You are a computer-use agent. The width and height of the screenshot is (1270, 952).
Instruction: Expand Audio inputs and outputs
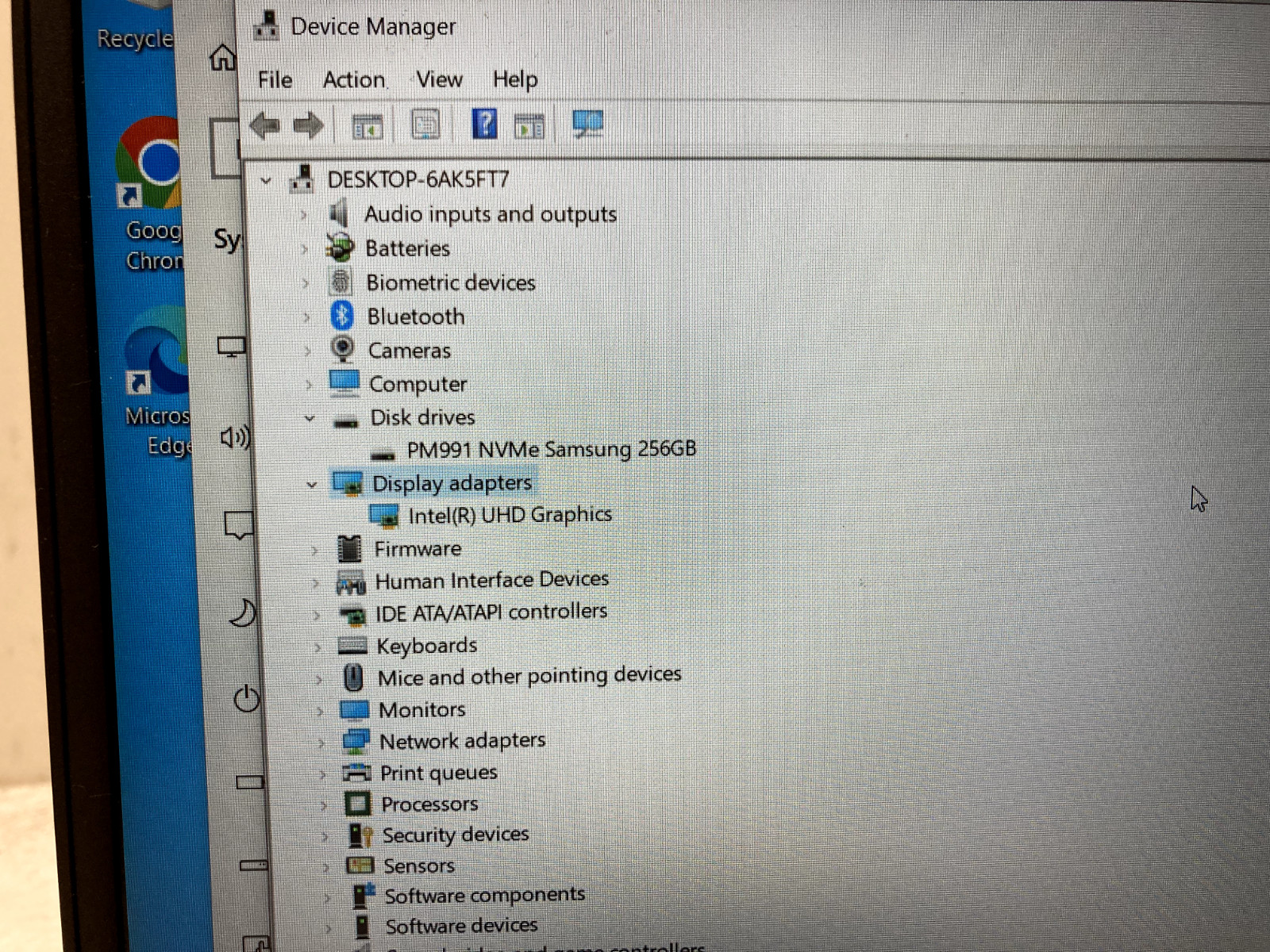(303, 215)
